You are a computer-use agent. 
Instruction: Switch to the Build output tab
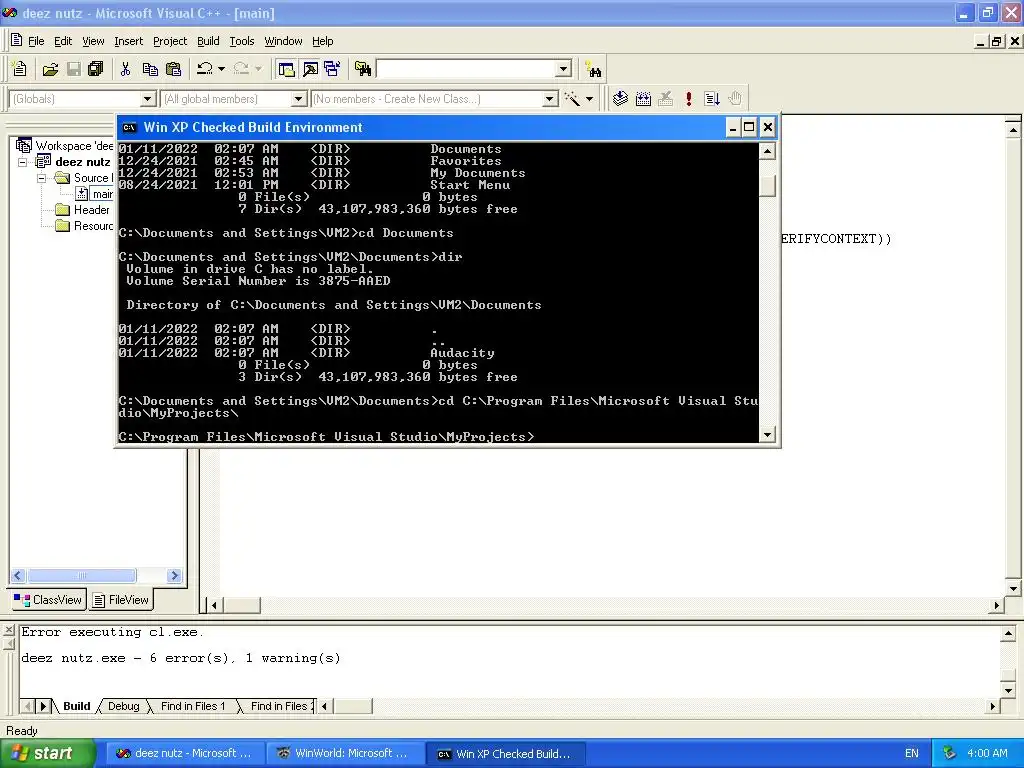76,706
